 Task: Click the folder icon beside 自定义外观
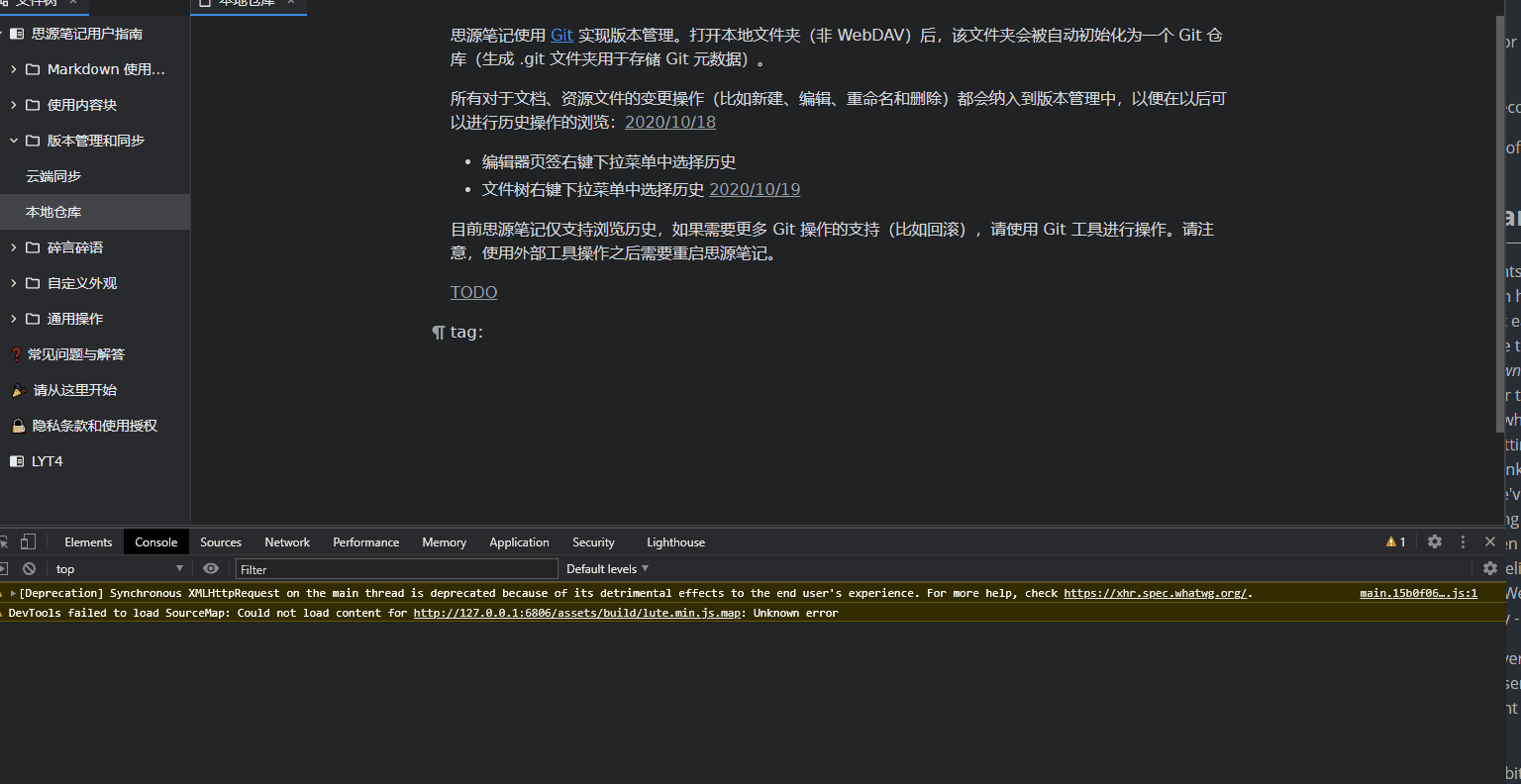[33, 283]
